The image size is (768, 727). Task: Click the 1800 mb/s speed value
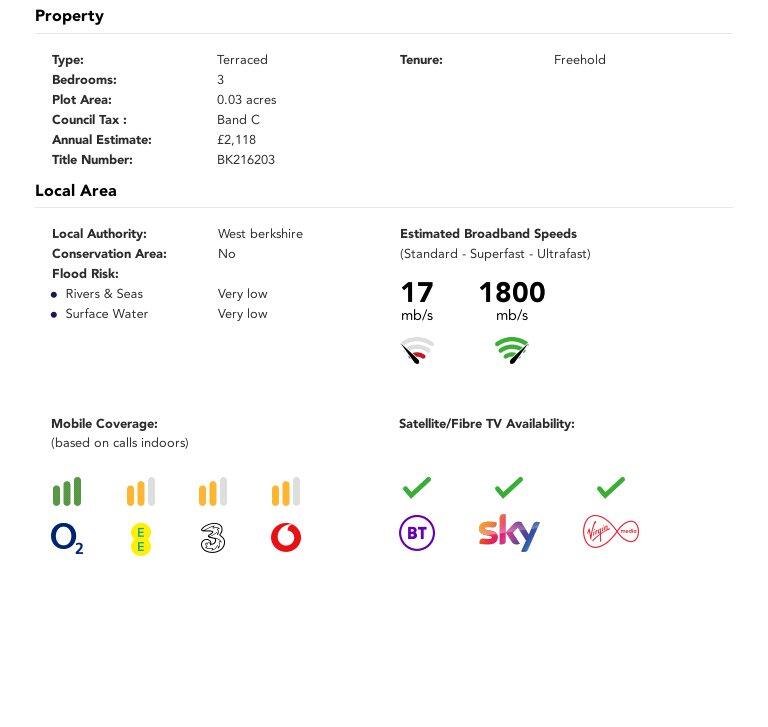coord(512,293)
